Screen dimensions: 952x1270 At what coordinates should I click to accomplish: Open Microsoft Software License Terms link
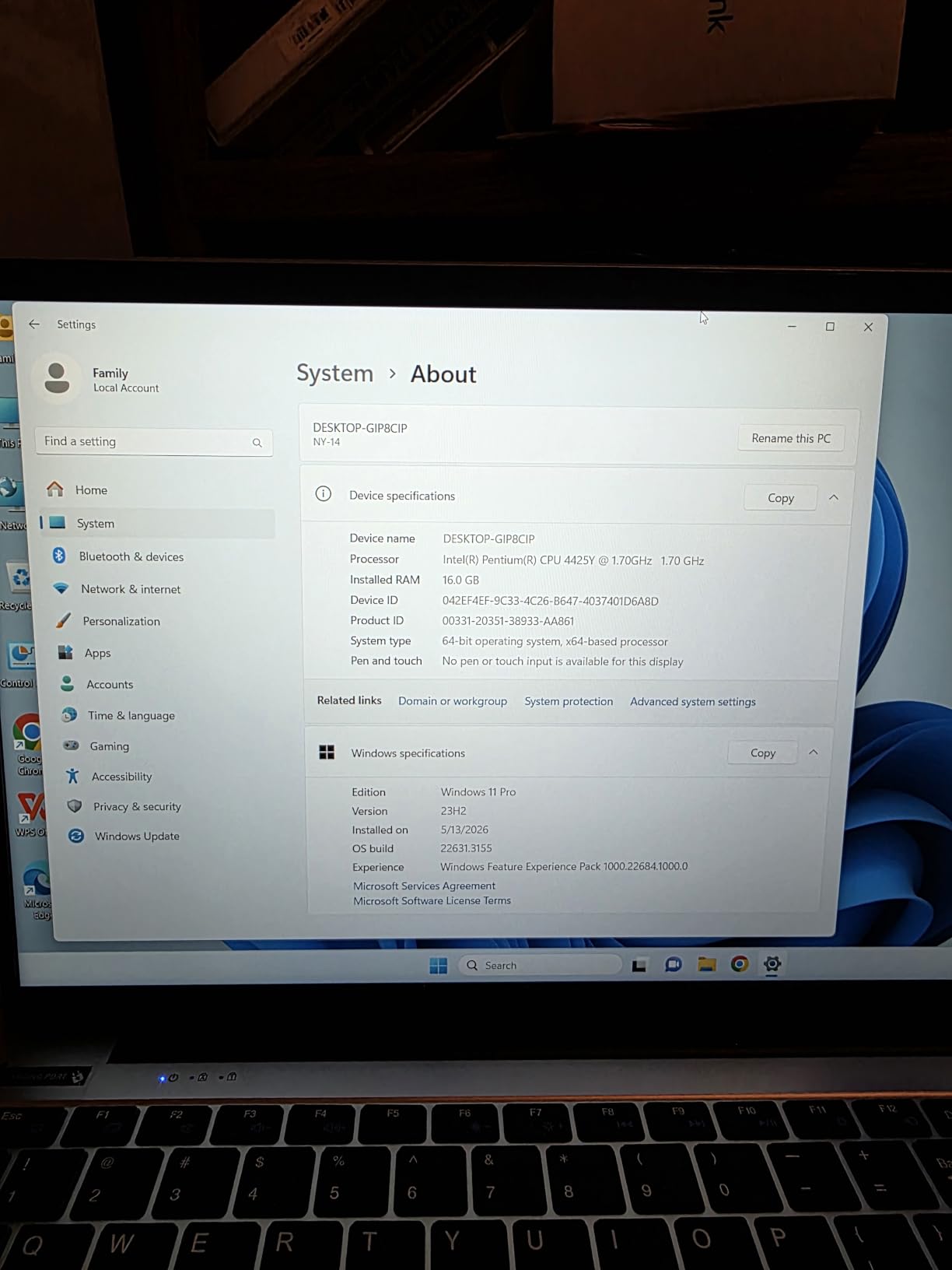point(432,900)
